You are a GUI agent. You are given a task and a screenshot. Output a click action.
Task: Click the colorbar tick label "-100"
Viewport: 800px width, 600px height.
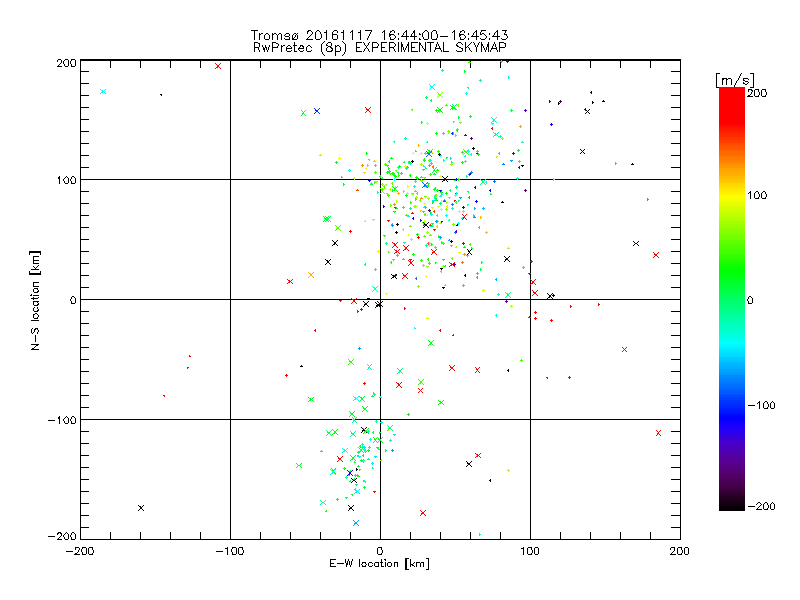point(761,406)
